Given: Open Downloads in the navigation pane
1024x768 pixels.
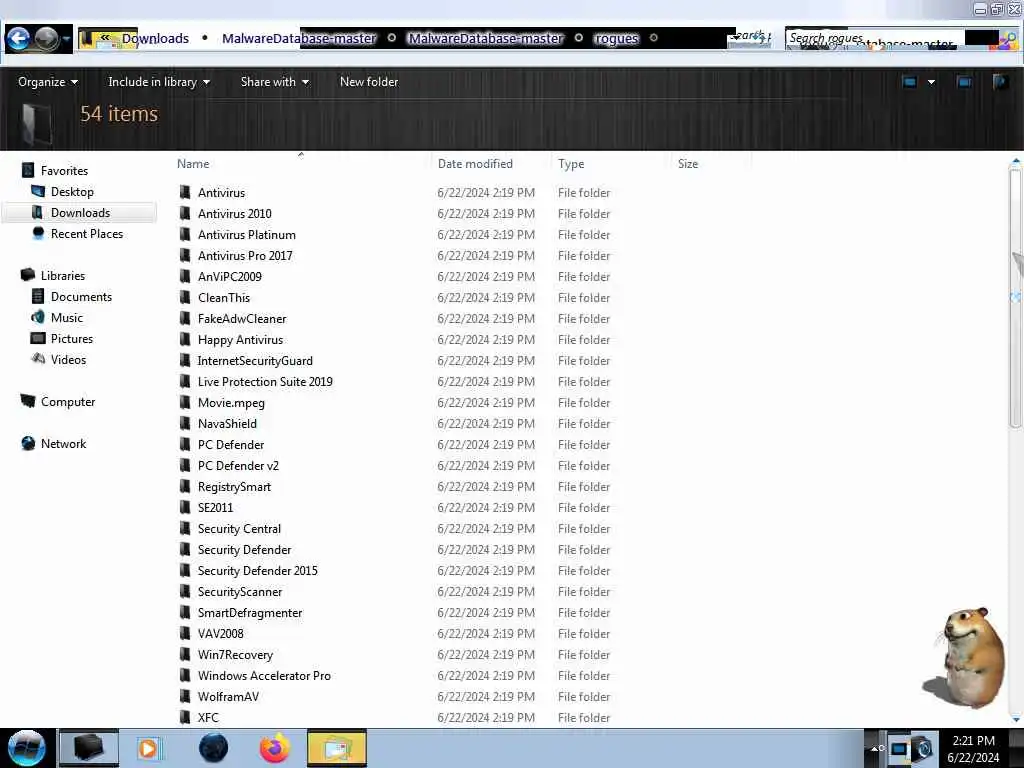Looking at the screenshot, I should click(80, 213).
